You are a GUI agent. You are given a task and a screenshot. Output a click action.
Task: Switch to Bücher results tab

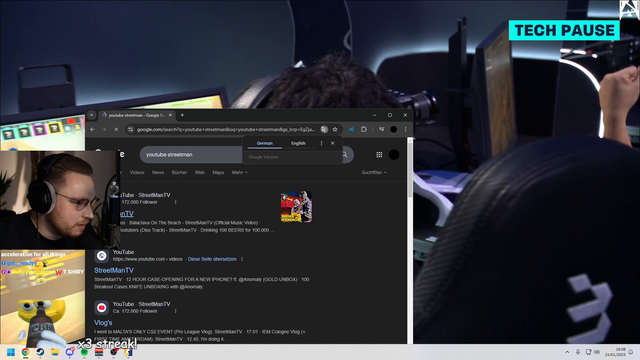pyautogui.click(x=179, y=173)
